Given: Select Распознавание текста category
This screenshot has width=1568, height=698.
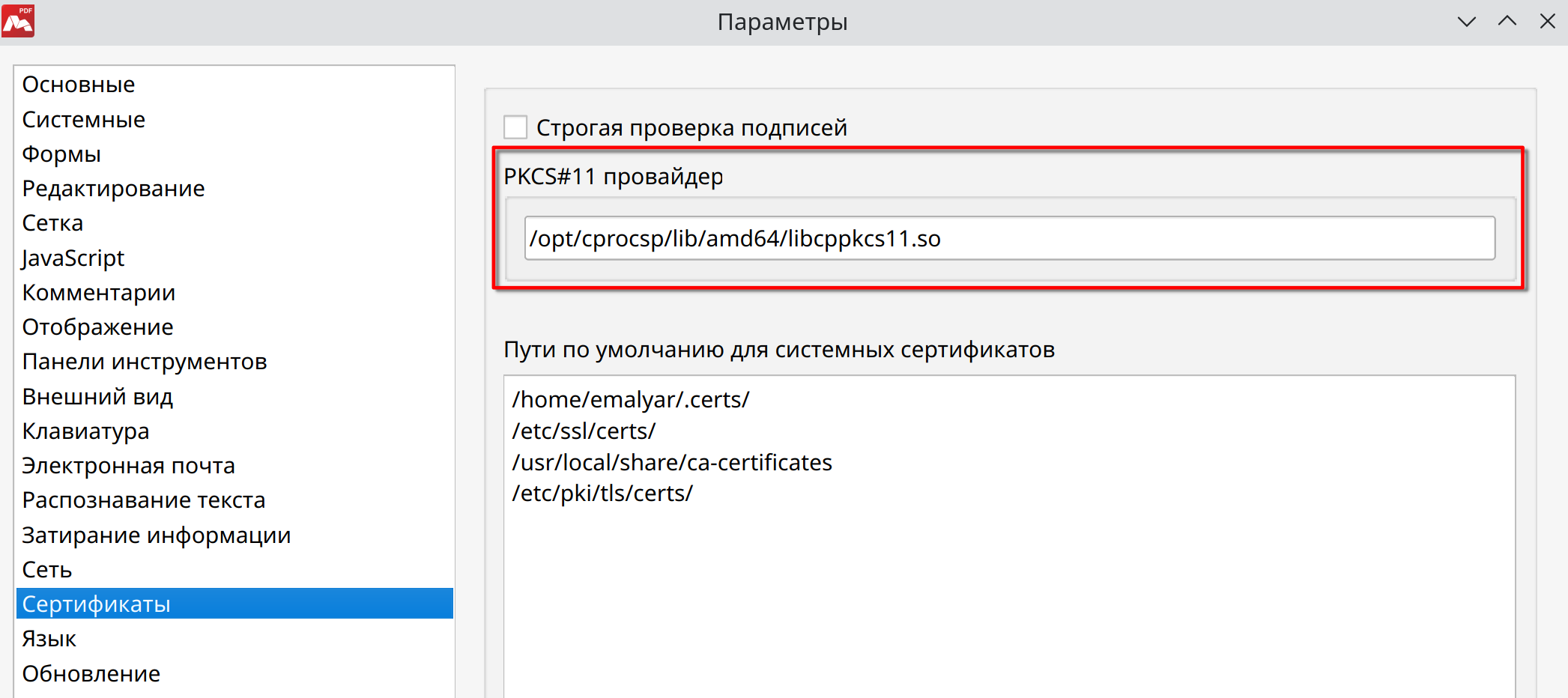Looking at the screenshot, I should click(x=234, y=500).
